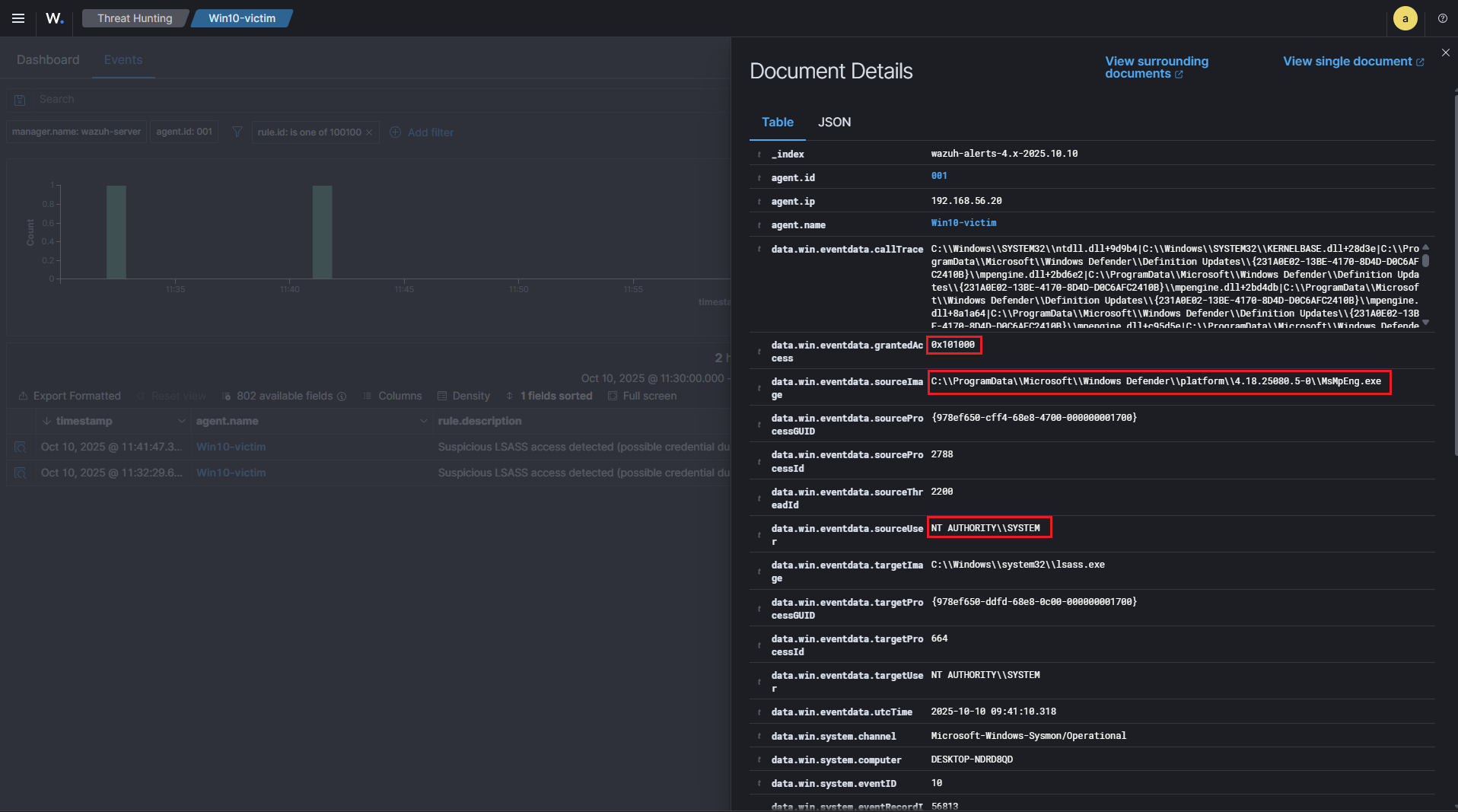Switch to the JSON tab

834,123
